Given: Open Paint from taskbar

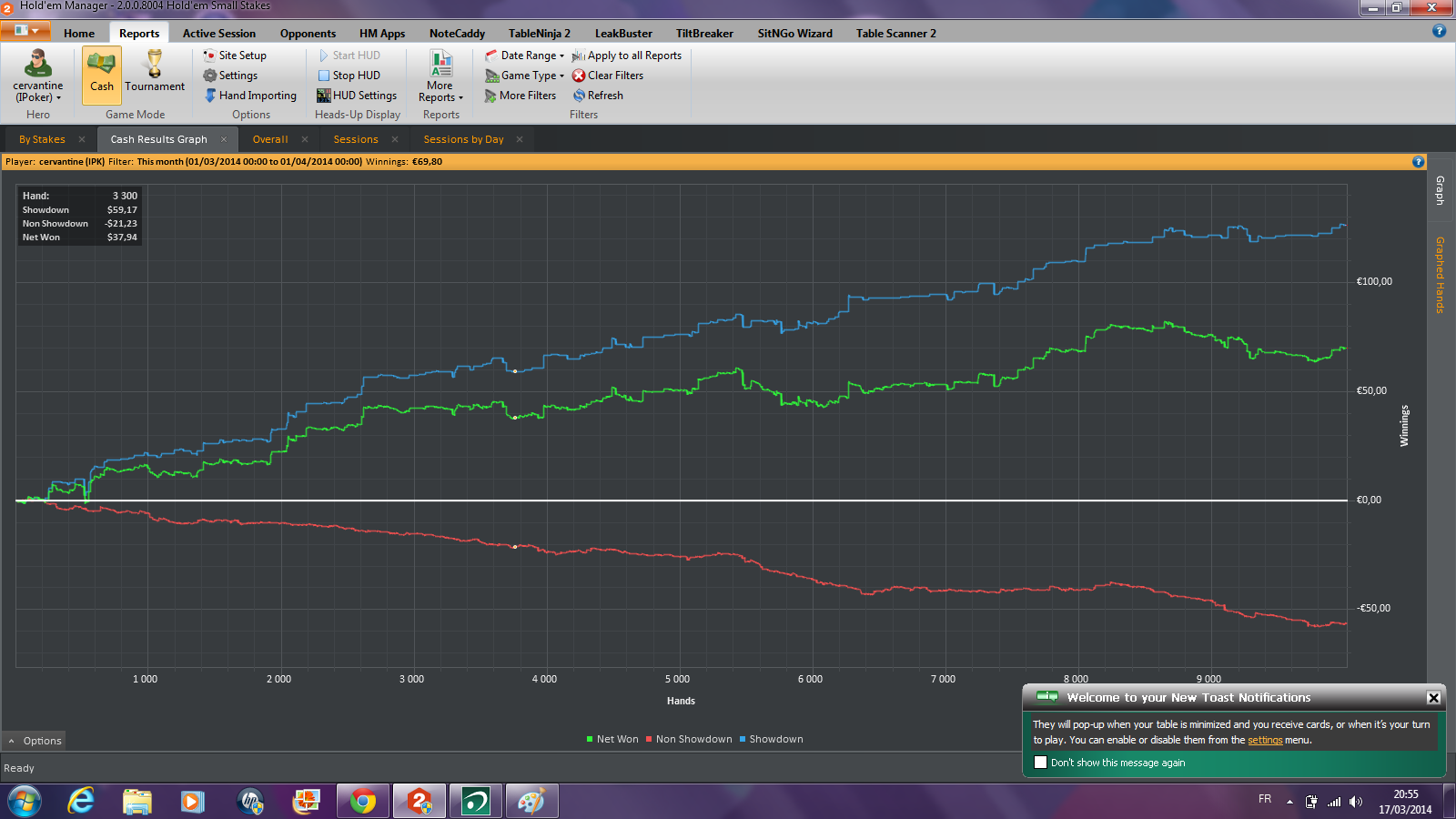Looking at the screenshot, I should coord(531,802).
